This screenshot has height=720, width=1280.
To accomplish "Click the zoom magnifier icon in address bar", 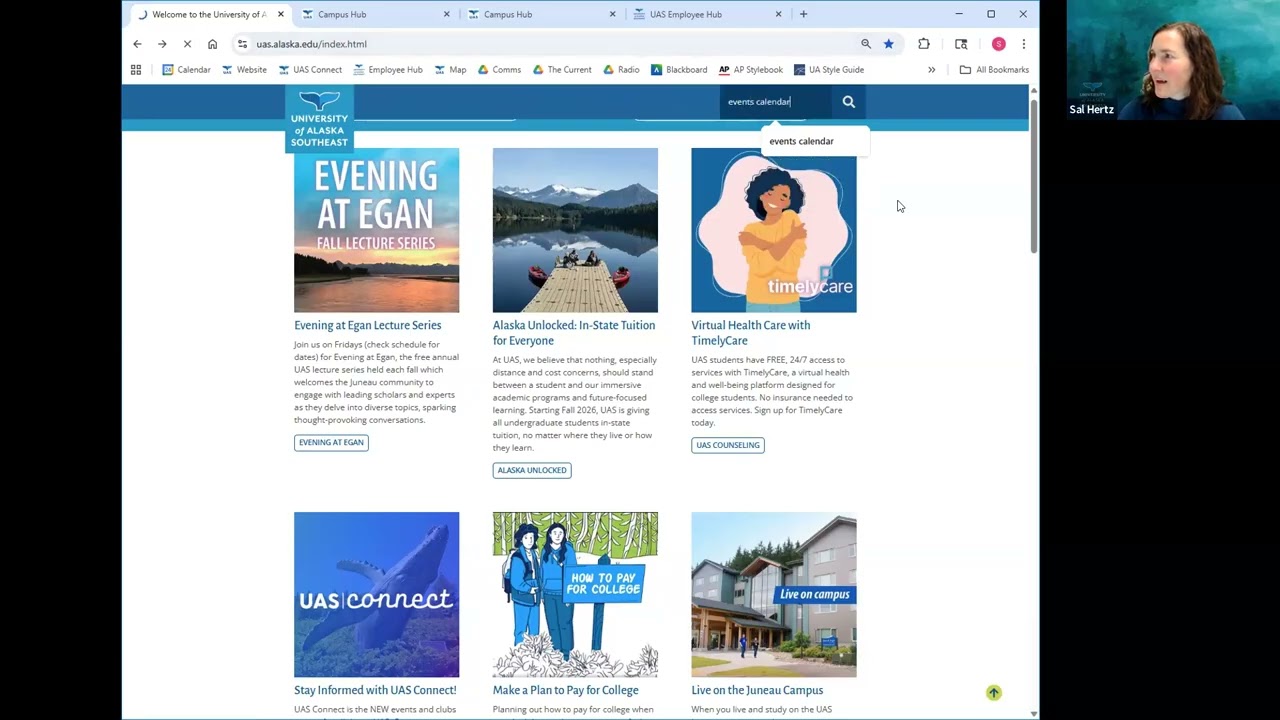I will click(x=866, y=44).
